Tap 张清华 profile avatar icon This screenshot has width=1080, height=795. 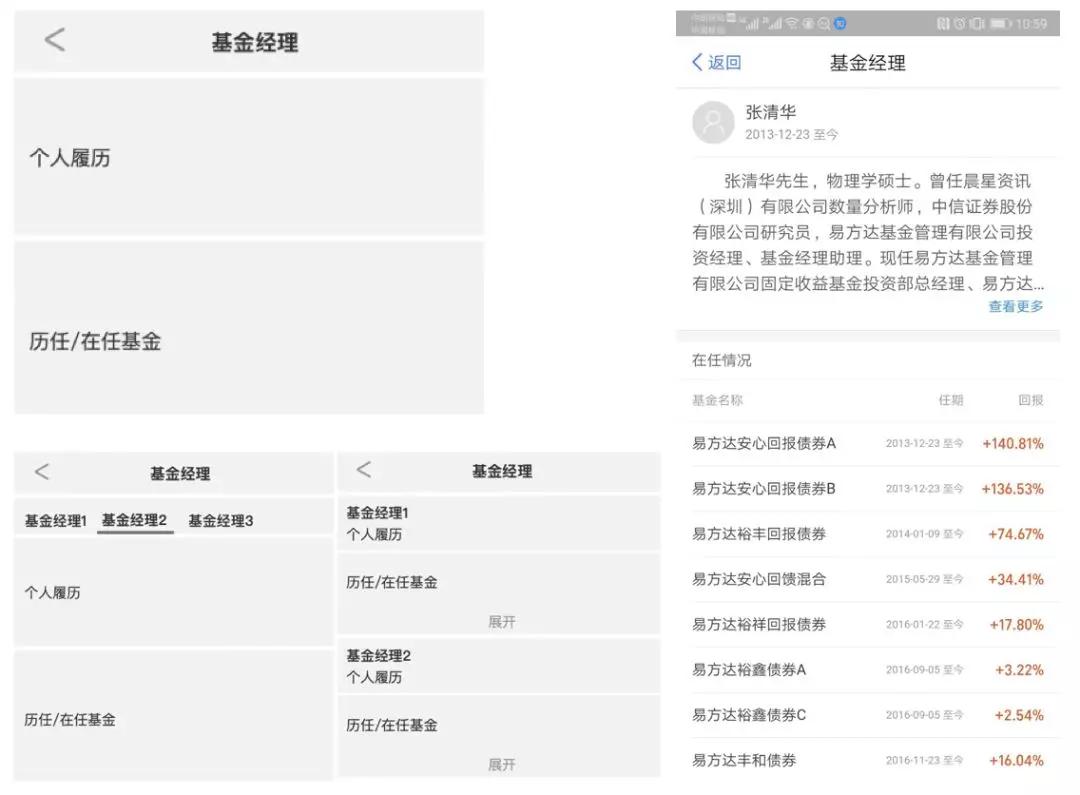pos(713,123)
